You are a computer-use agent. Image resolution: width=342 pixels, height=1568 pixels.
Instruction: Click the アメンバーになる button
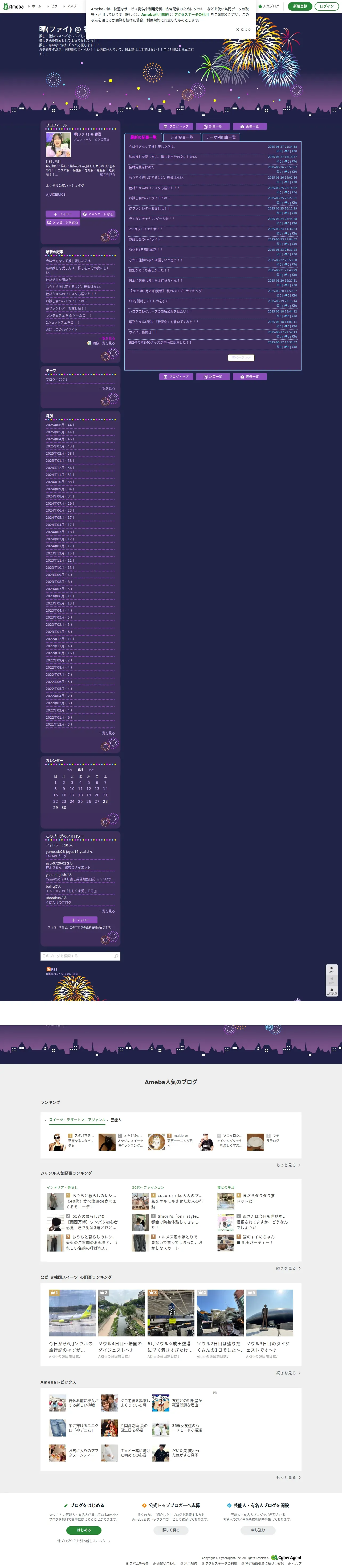97,214
